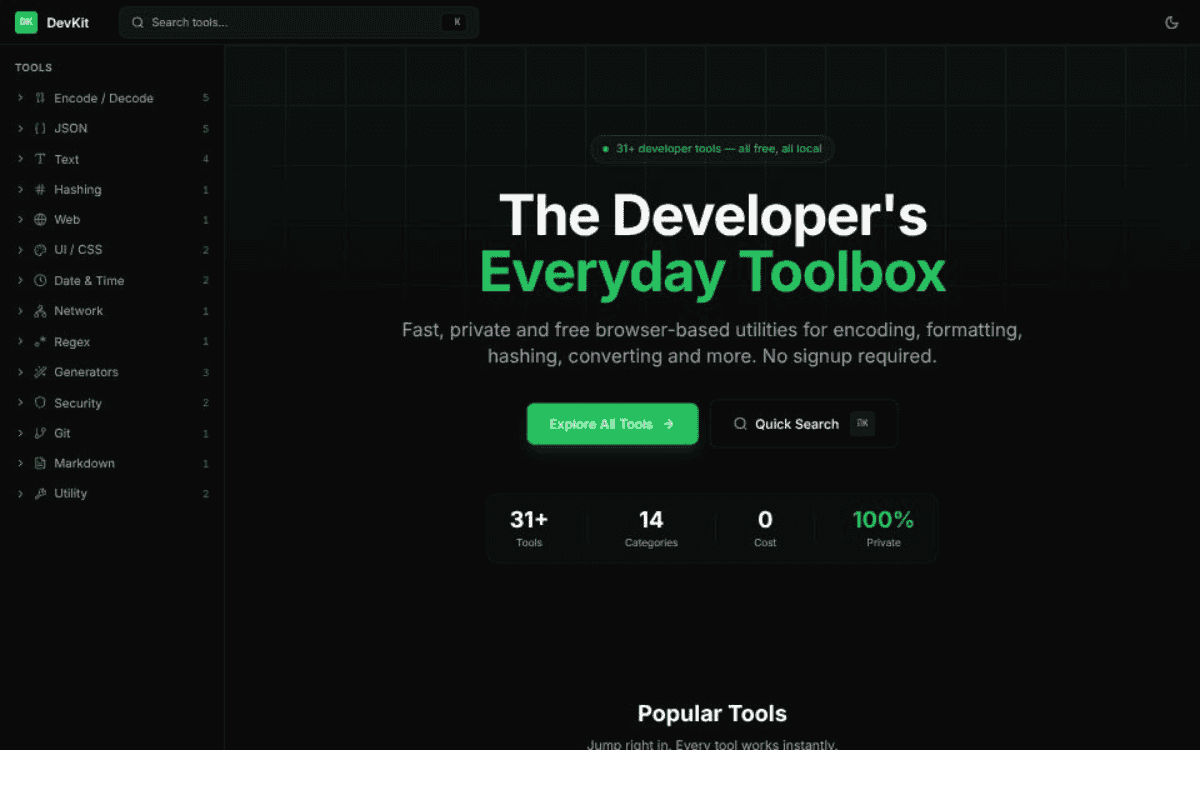Click the TOOLS sidebar header
Screen dimensions: 1200x798
[33, 68]
